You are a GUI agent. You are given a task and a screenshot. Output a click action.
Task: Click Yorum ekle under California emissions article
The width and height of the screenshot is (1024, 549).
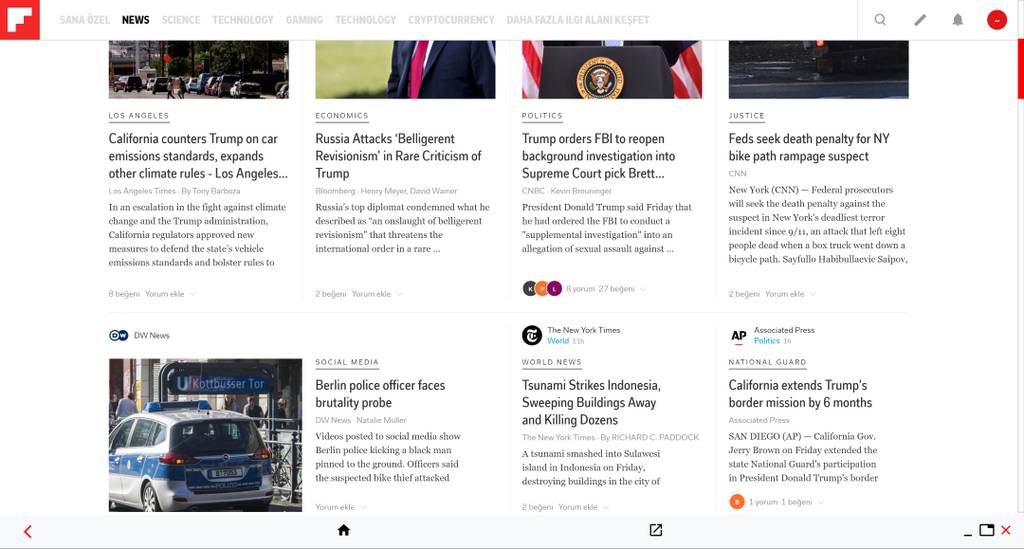(x=165, y=294)
